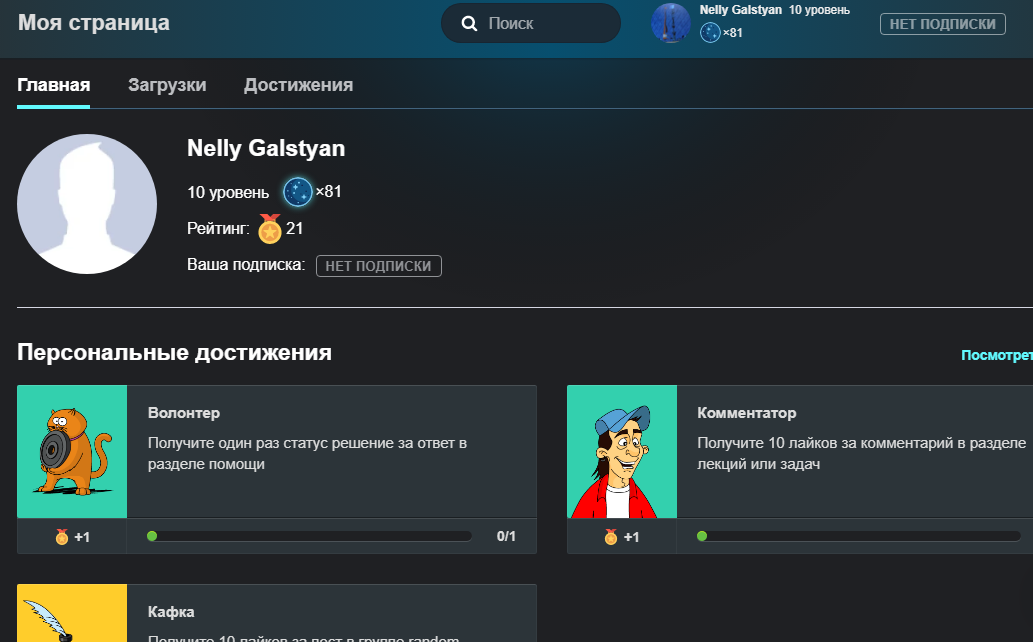Screen dimensions: 1033x642
Task: Click the 0/1 progress counter
Action: pyautogui.click(x=506, y=537)
